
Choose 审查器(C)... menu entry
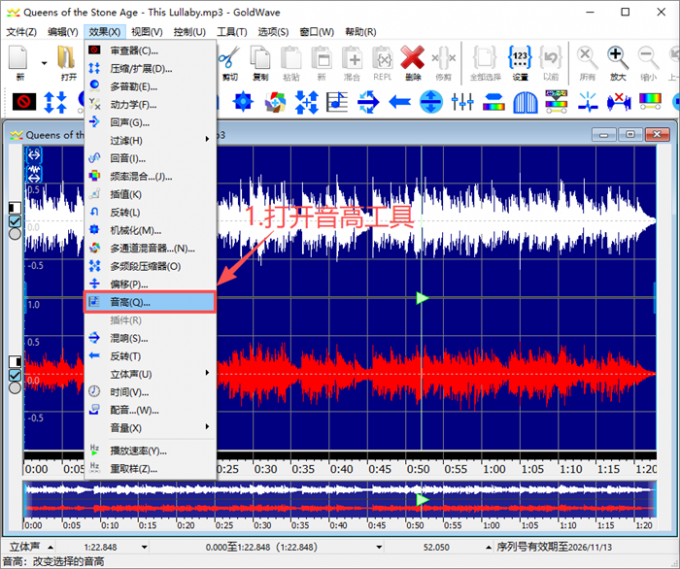pyautogui.click(x=150, y=51)
